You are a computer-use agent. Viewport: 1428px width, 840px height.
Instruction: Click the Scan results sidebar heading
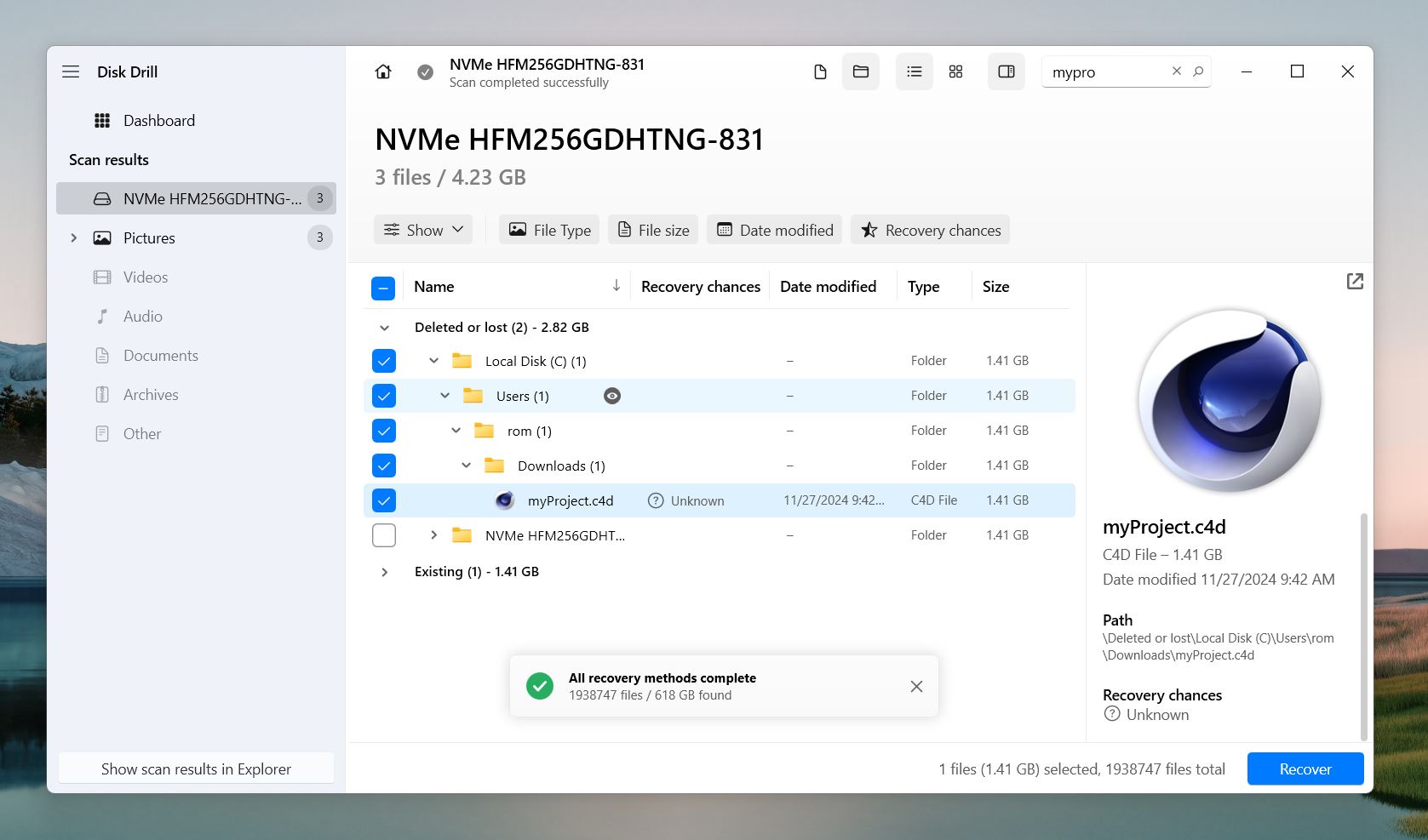coord(109,160)
